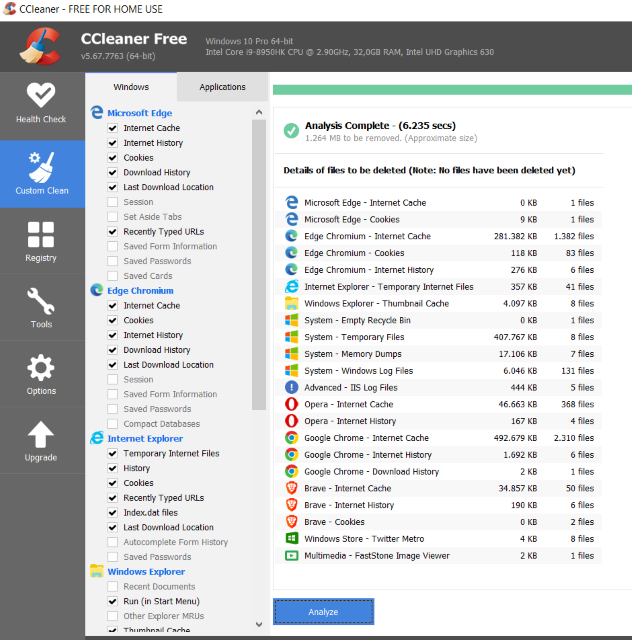The width and height of the screenshot is (632, 640).
Task: Select the Microsoft Edge - Internet Cache row text
Action: click(x=365, y=203)
